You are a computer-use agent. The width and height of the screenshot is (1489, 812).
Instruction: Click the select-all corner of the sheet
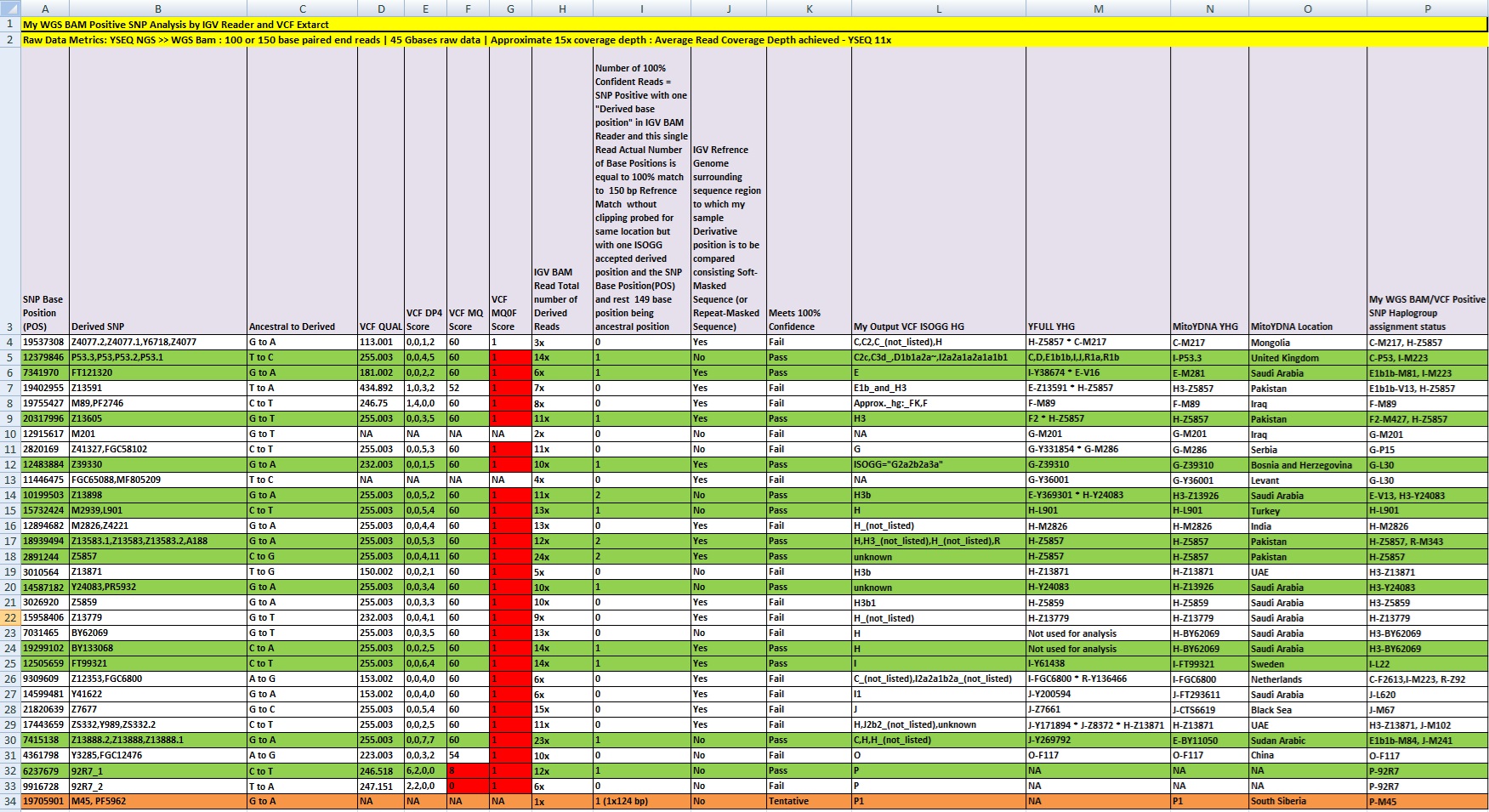10,9
